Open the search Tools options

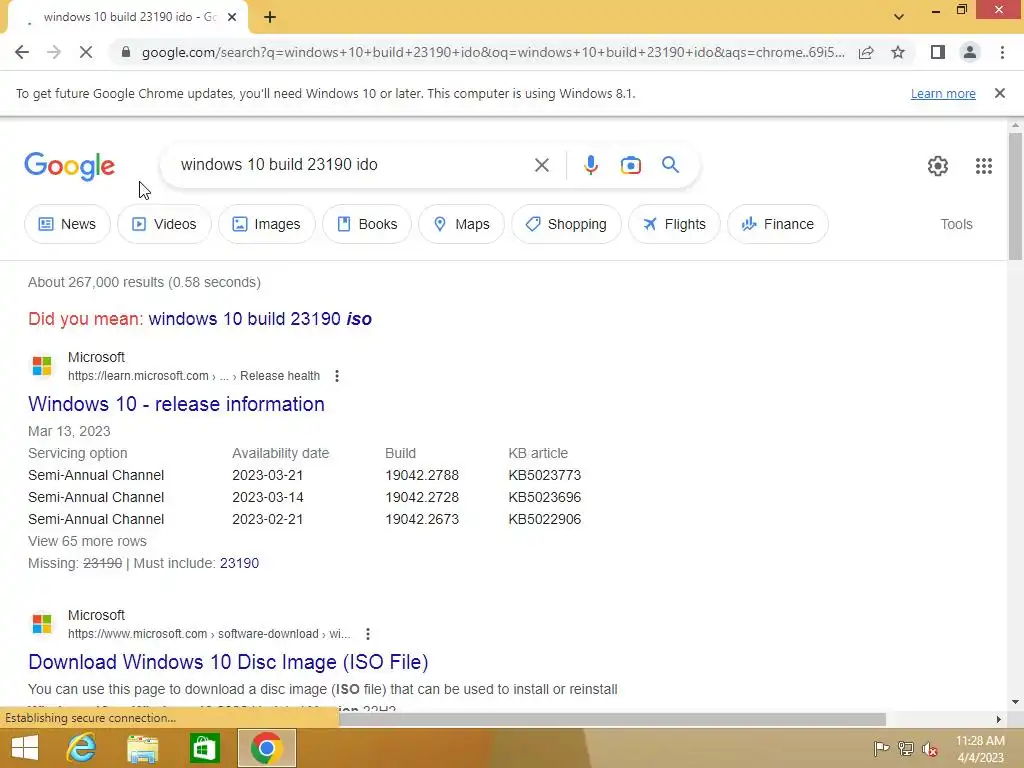coord(956,224)
